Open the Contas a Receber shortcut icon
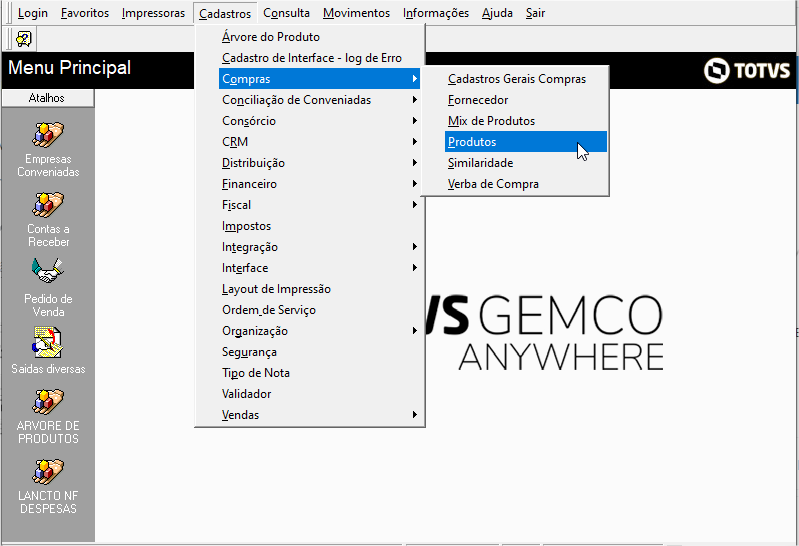The width and height of the screenshot is (799, 546). pyautogui.click(x=48, y=204)
